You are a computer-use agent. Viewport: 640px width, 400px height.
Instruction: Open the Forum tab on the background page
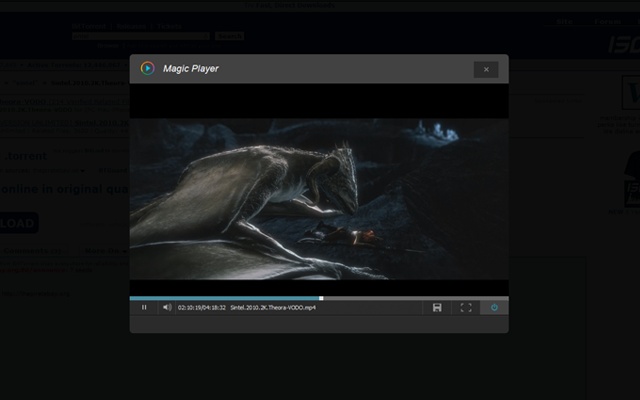pos(607,22)
